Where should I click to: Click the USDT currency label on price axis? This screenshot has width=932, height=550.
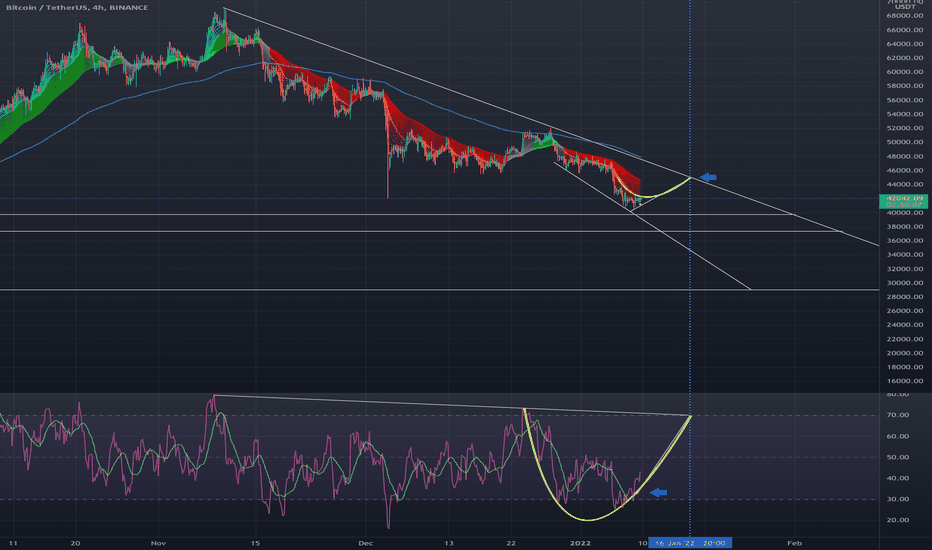coord(906,7)
